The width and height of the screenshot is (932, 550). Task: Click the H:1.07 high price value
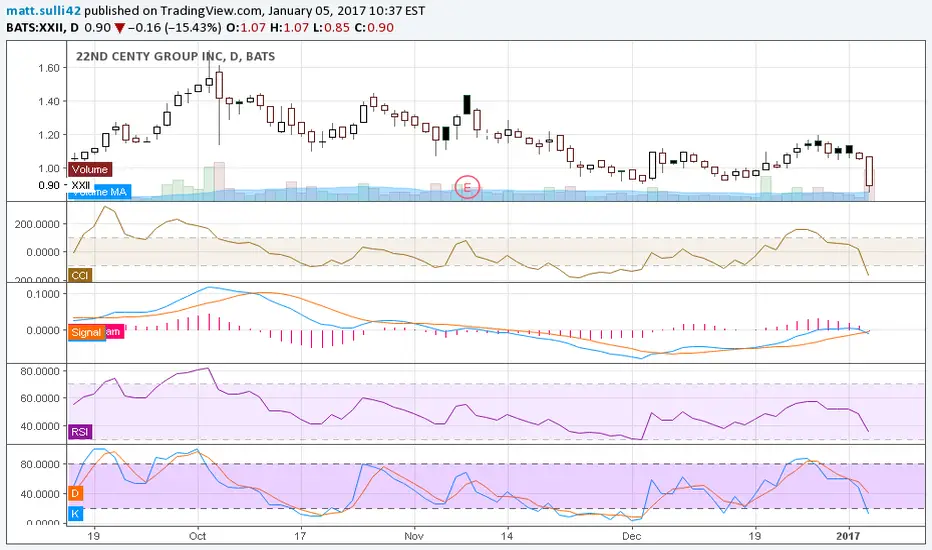click(x=288, y=27)
